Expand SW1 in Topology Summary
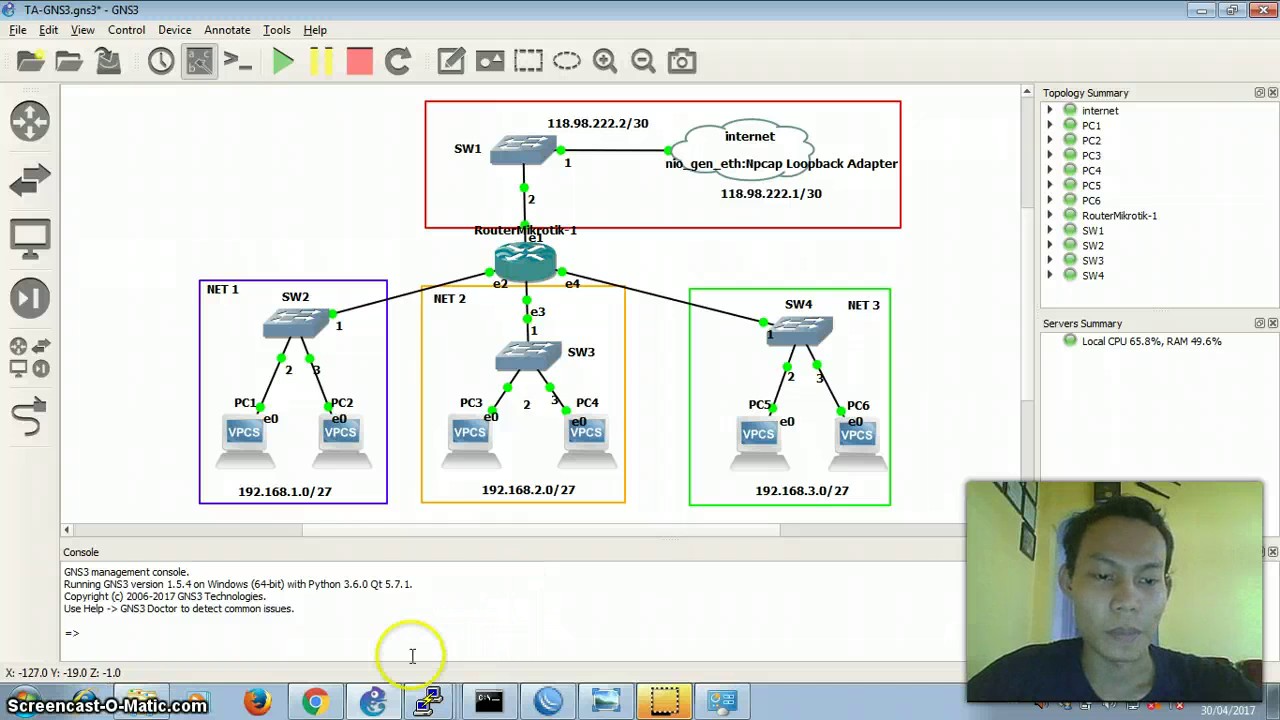1280x720 pixels. 1050,231
